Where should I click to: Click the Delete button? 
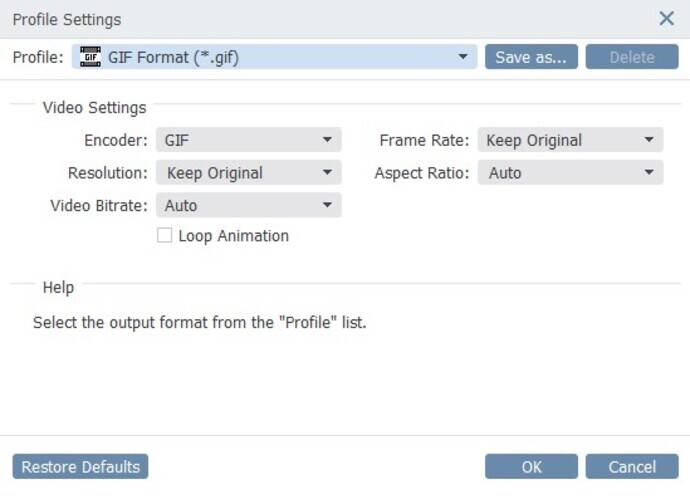631,57
